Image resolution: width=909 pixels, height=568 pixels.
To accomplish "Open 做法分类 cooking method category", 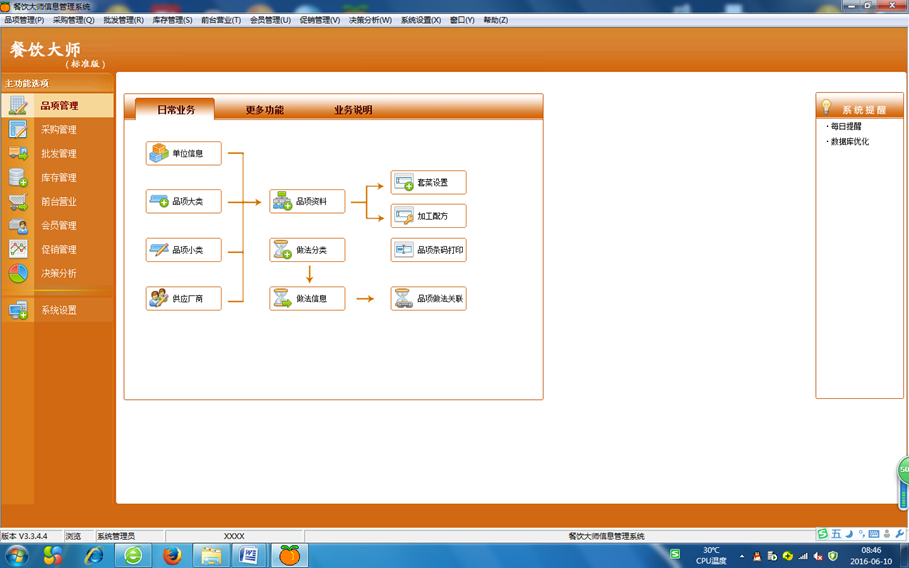I will (308, 250).
